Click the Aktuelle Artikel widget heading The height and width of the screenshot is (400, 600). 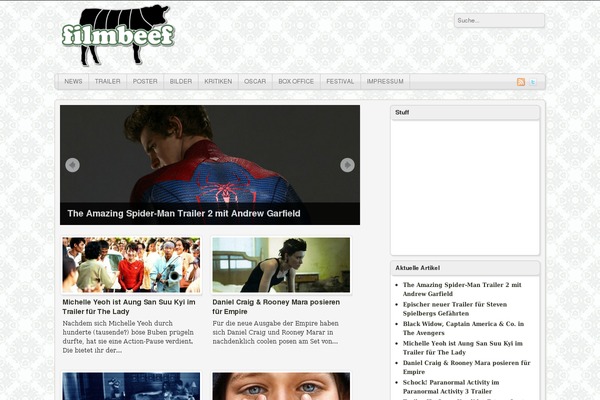point(417,268)
